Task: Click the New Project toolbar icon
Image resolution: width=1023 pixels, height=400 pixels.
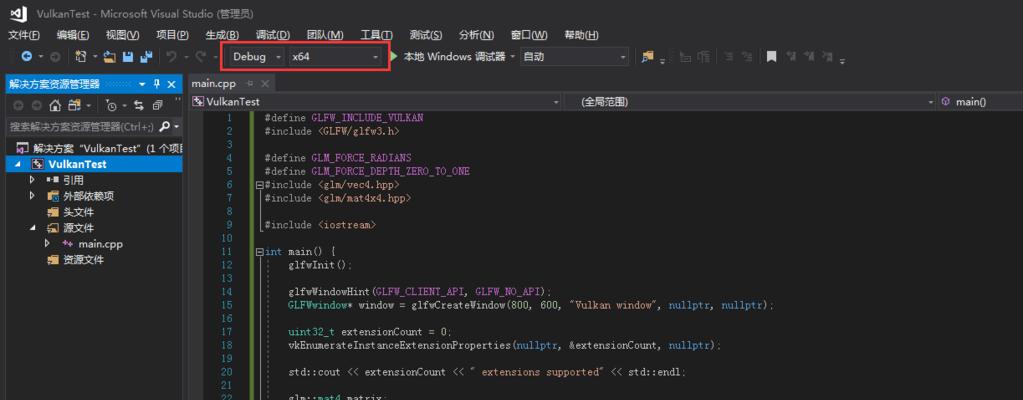Action: tap(81, 57)
